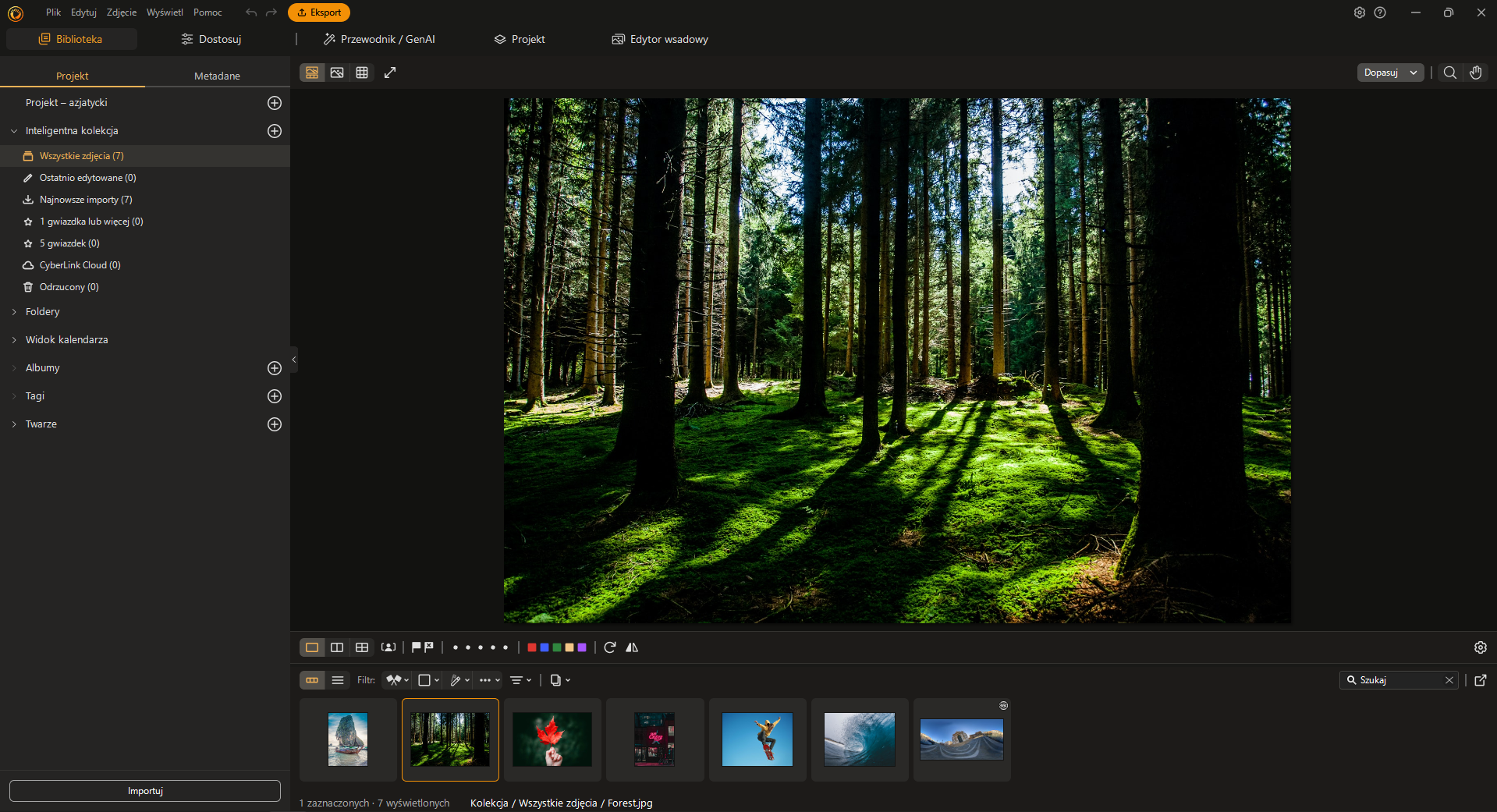Enter full screen preview with arrow icon

(x=390, y=73)
